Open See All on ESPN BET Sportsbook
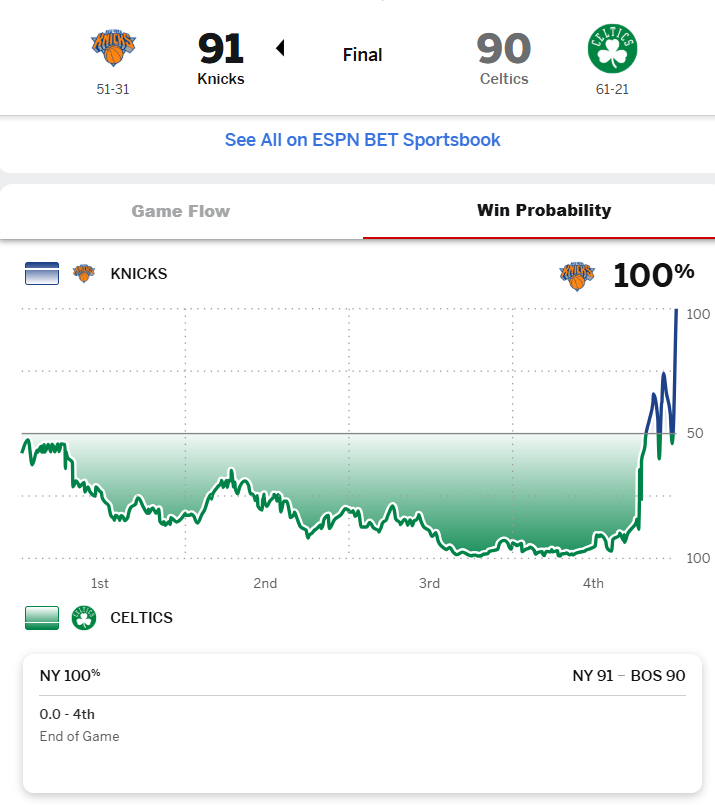The image size is (715, 805). pos(362,140)
